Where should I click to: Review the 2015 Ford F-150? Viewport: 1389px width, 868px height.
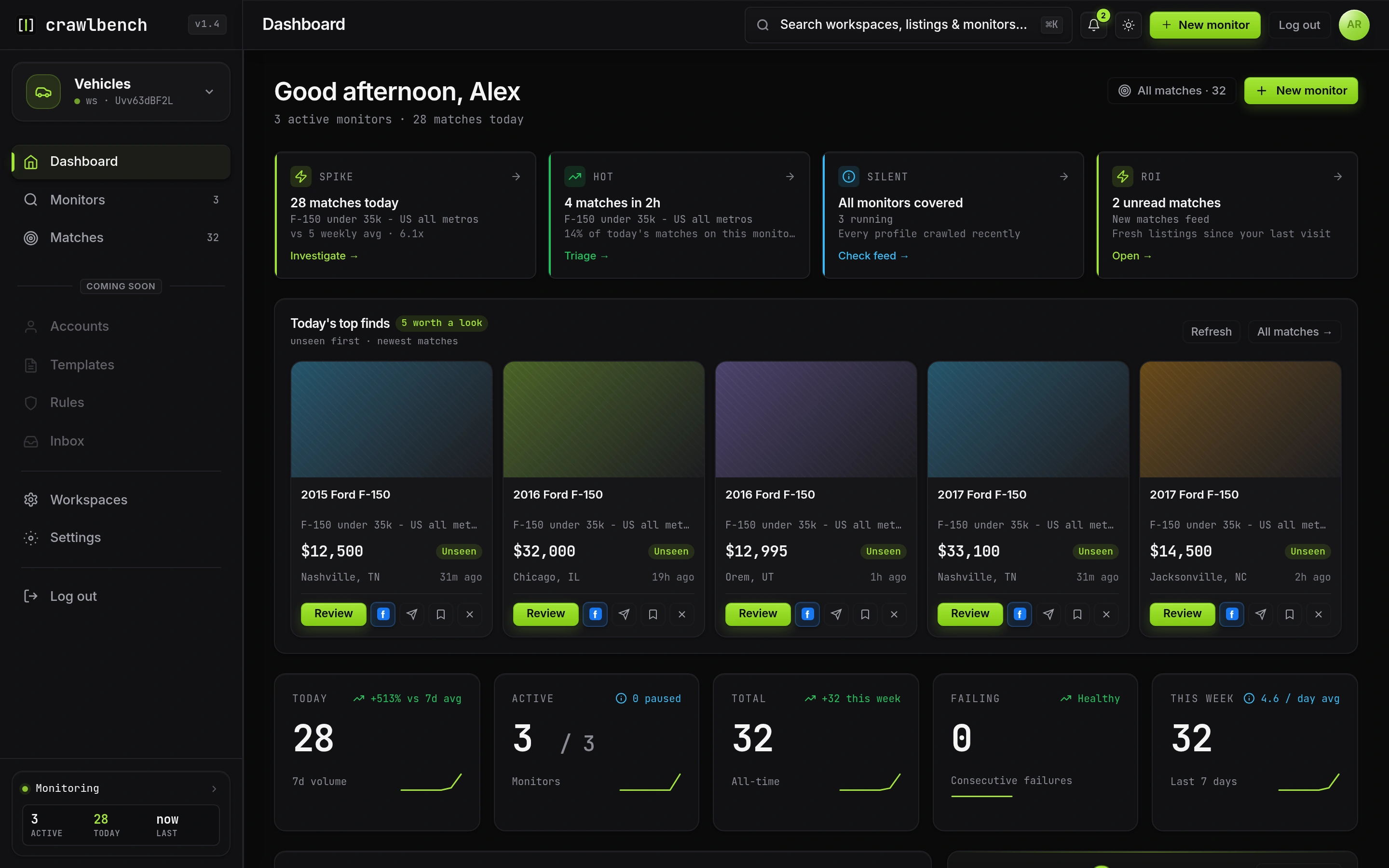pos(333,614)
